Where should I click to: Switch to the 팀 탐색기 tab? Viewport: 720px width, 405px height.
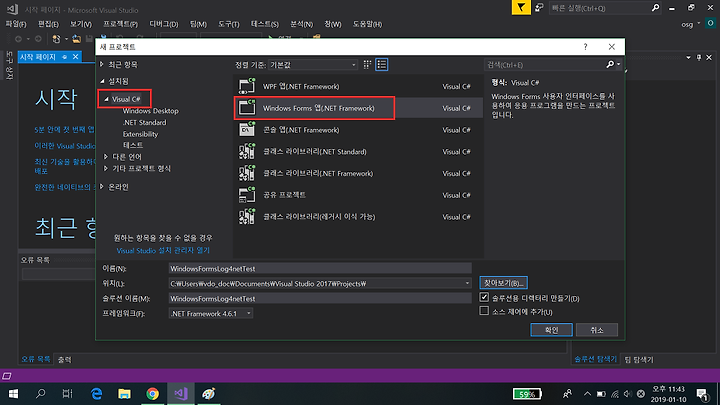coord(639,360)
